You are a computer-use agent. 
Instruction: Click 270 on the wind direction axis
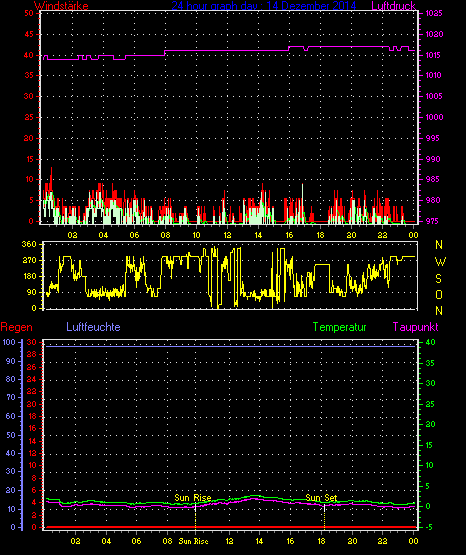coord(29,261)
